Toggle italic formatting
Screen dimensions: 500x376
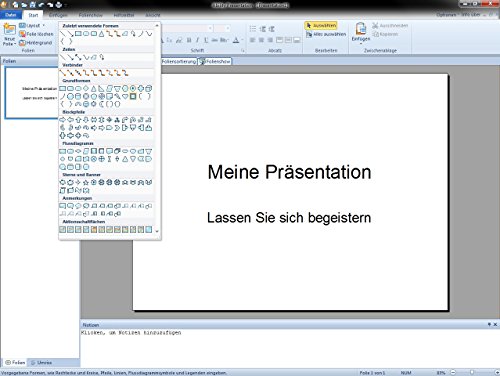[x=197, y=40]
